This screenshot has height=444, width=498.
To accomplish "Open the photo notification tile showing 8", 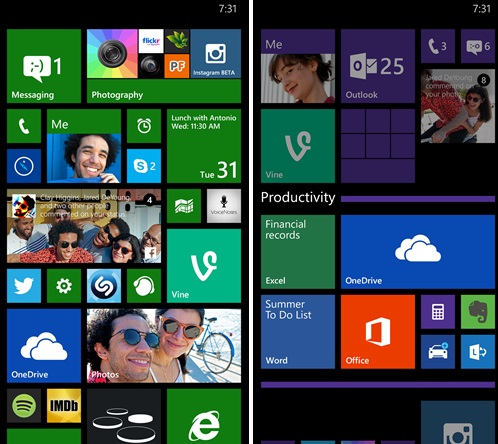I will click(458, 106).
